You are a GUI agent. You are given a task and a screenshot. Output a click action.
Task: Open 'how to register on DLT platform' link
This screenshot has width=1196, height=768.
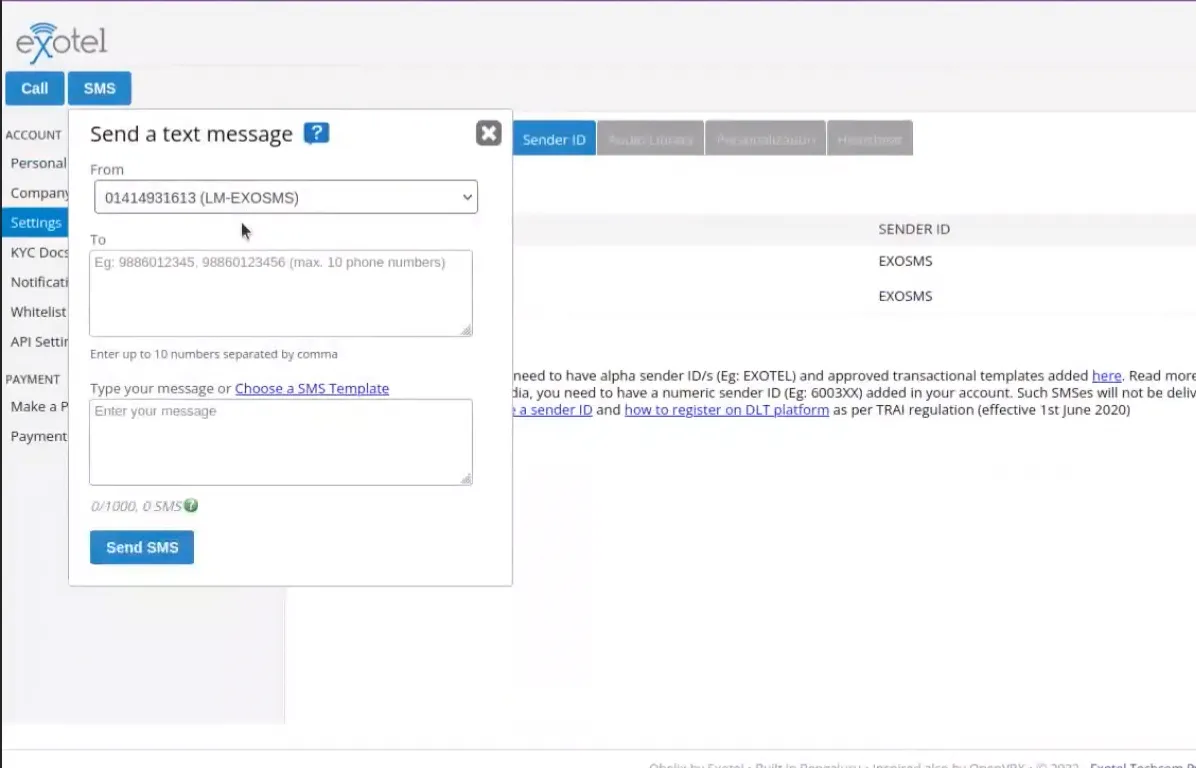[x=726, y=410]
